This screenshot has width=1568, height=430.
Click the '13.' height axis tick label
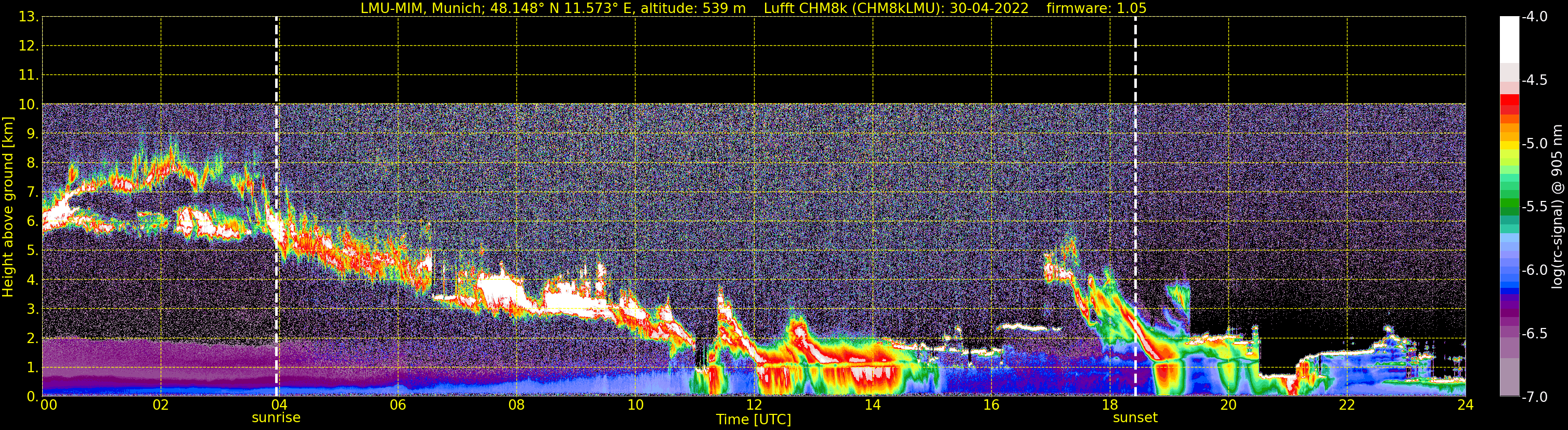pyautogui.click(x=29, y=17)
